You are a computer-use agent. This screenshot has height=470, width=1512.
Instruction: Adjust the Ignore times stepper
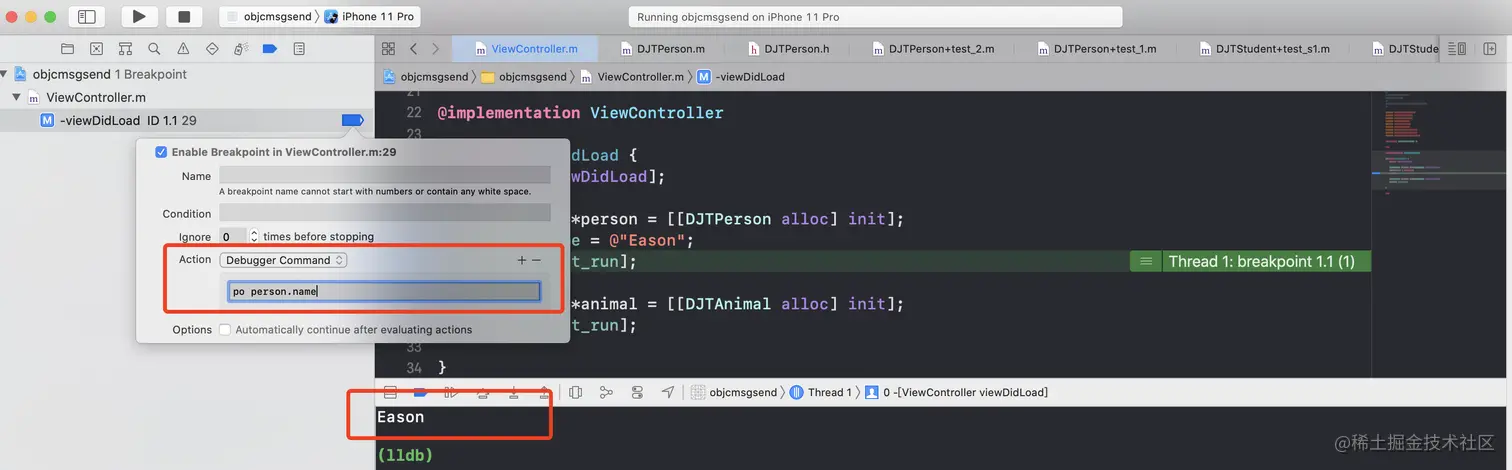click(254, 237)
